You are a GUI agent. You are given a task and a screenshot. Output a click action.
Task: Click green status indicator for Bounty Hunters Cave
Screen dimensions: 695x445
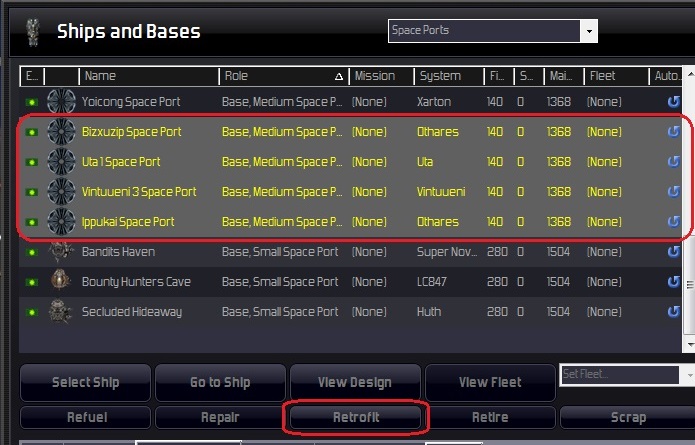pyautogui.click(x=32, y=282)
